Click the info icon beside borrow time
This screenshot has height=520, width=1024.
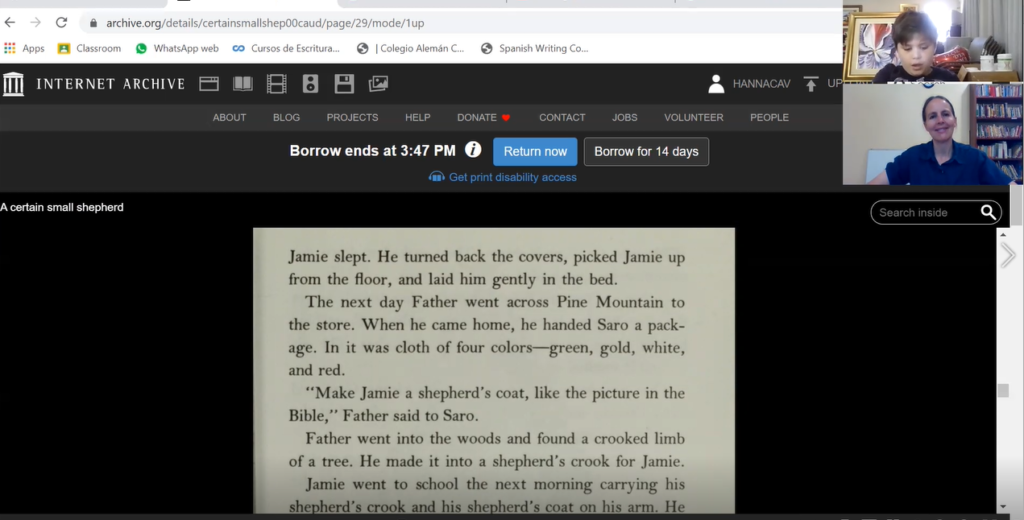pos(473,150)
